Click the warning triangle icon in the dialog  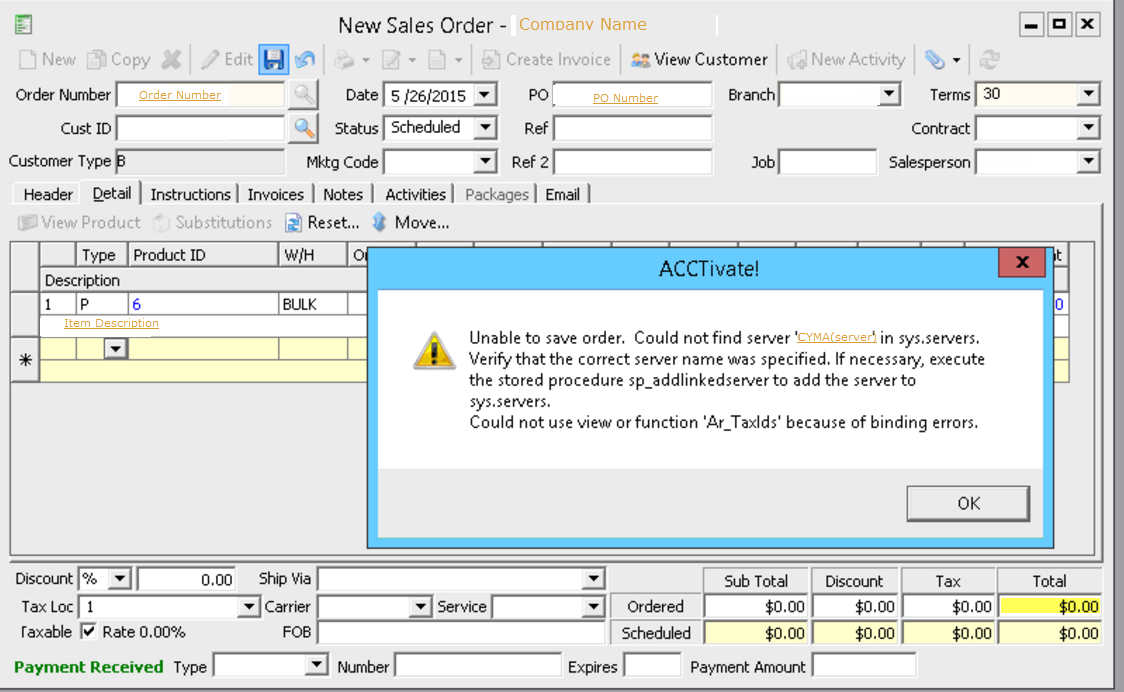pyautogui.click(x=434, y=351)
